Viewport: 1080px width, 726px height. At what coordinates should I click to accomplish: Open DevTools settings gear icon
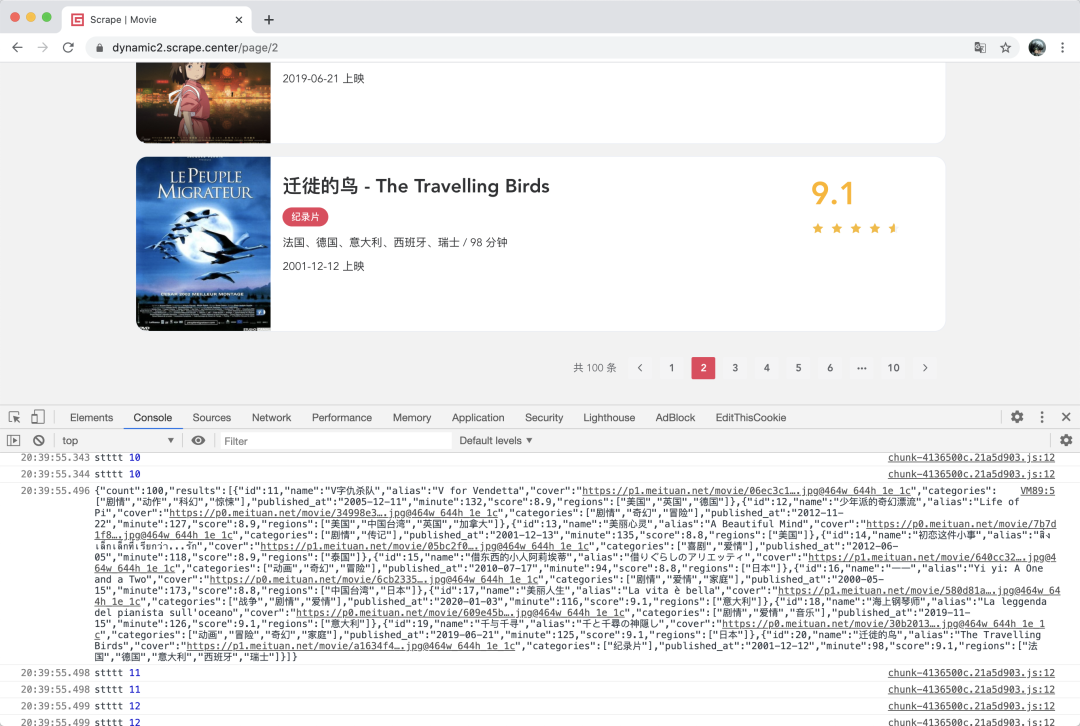pos(1017,417)
